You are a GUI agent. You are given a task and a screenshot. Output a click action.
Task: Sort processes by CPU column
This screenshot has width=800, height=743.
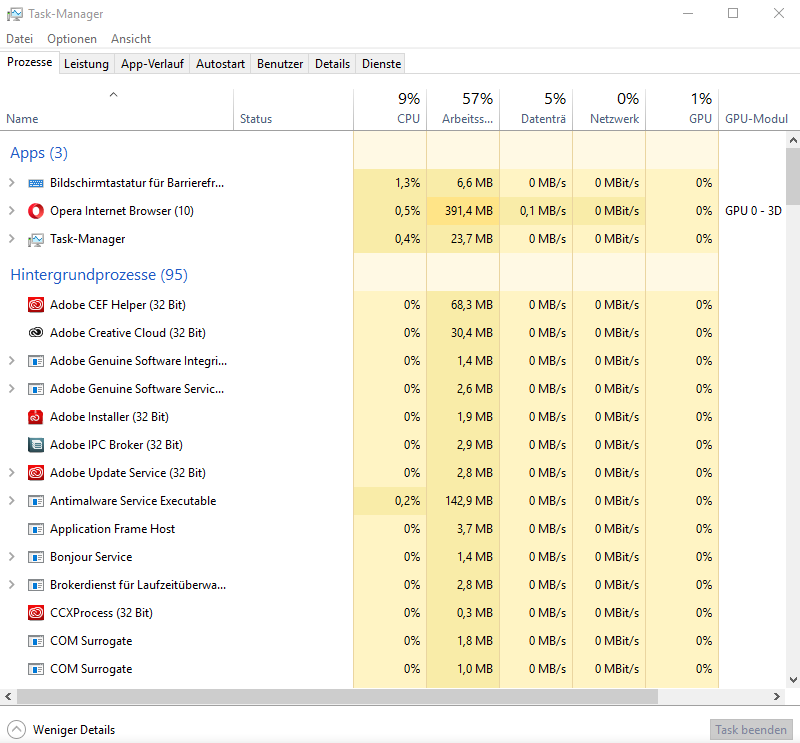pyautogui.click(x=390, y=110)
